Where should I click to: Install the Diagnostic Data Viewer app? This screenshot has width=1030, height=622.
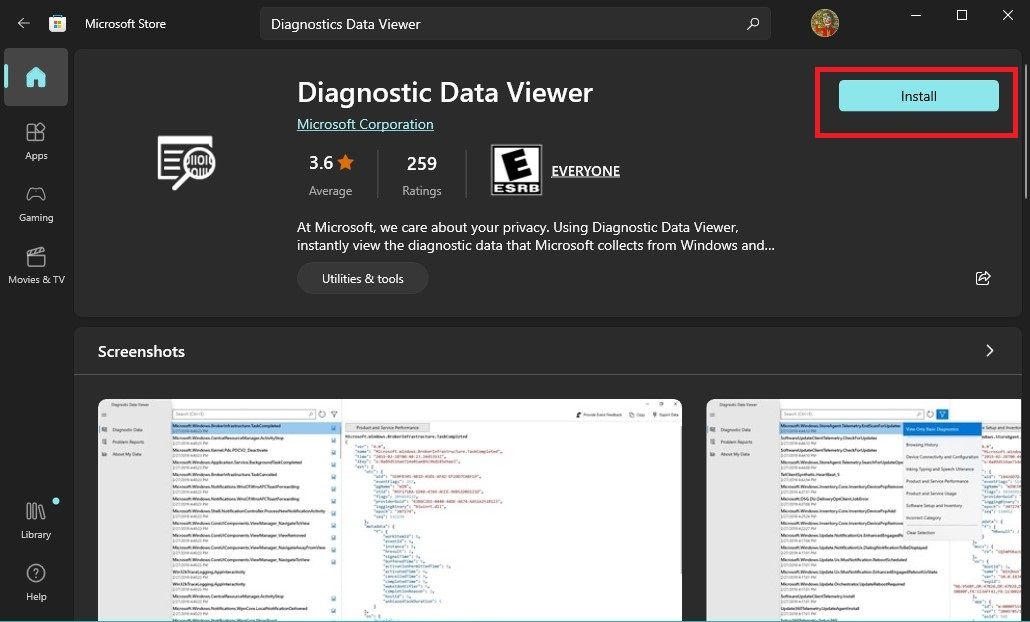pyautogui.click(x=917, y=96)
